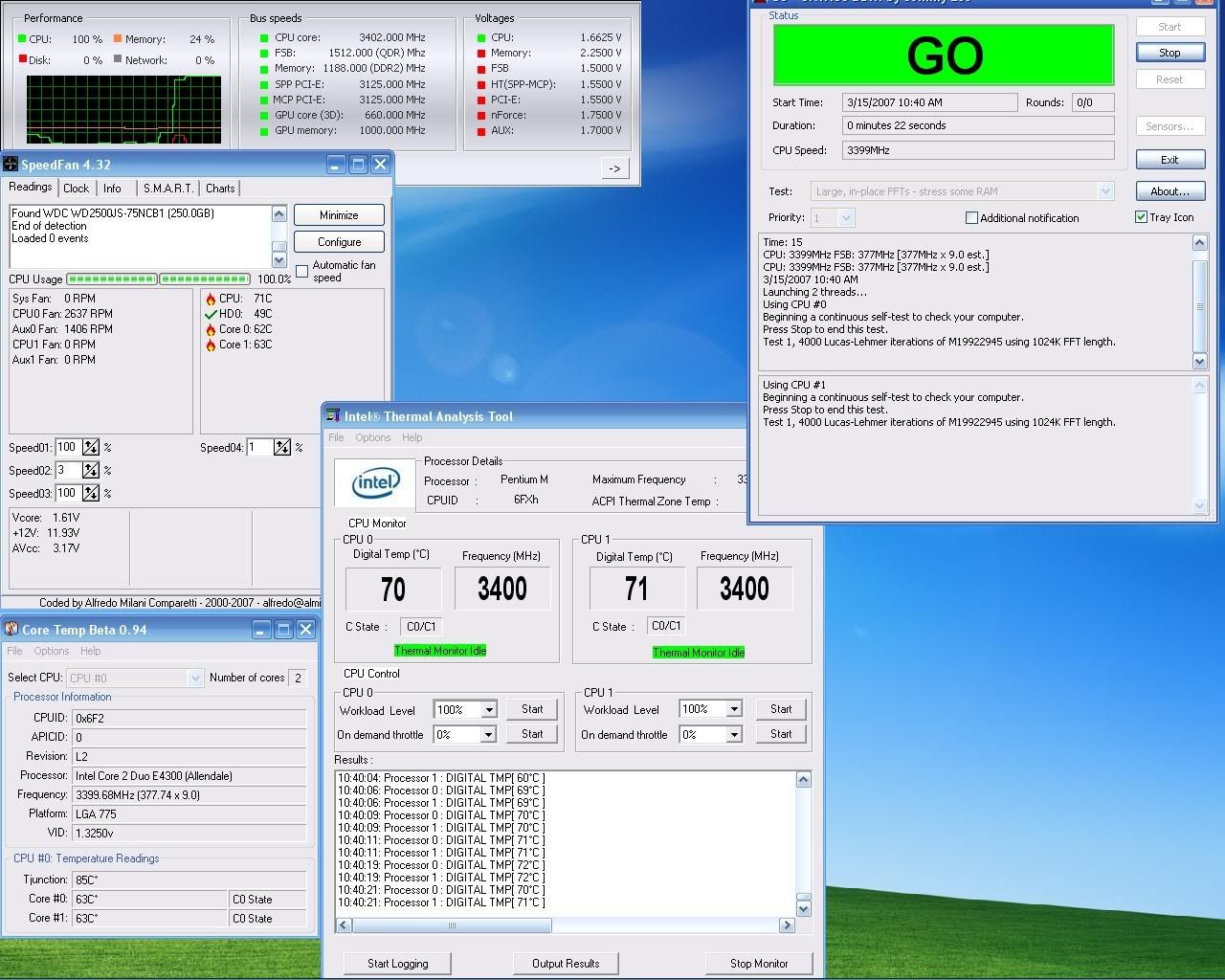Click the Stop Monitor button
The width and height of the screenshot is (1225, 980).
(759, 963)
